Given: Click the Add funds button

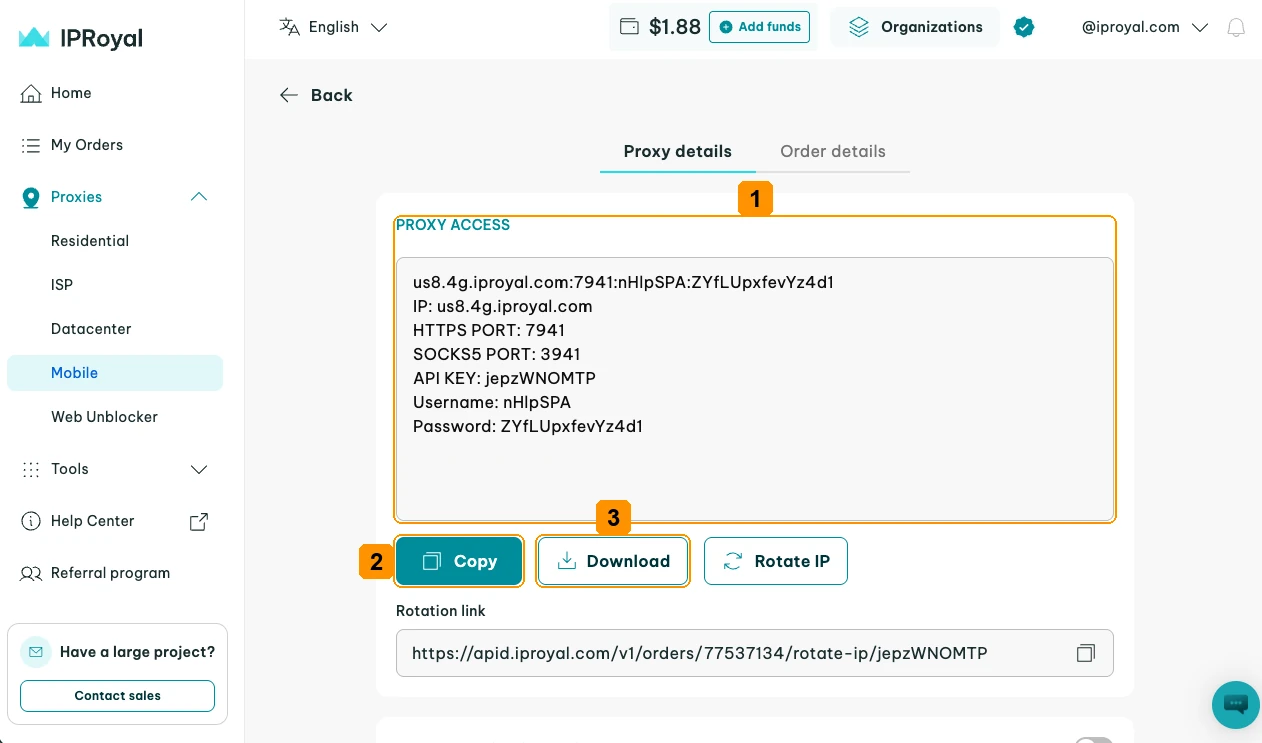Looking at the screenshot, I should [x=759, y=27].
